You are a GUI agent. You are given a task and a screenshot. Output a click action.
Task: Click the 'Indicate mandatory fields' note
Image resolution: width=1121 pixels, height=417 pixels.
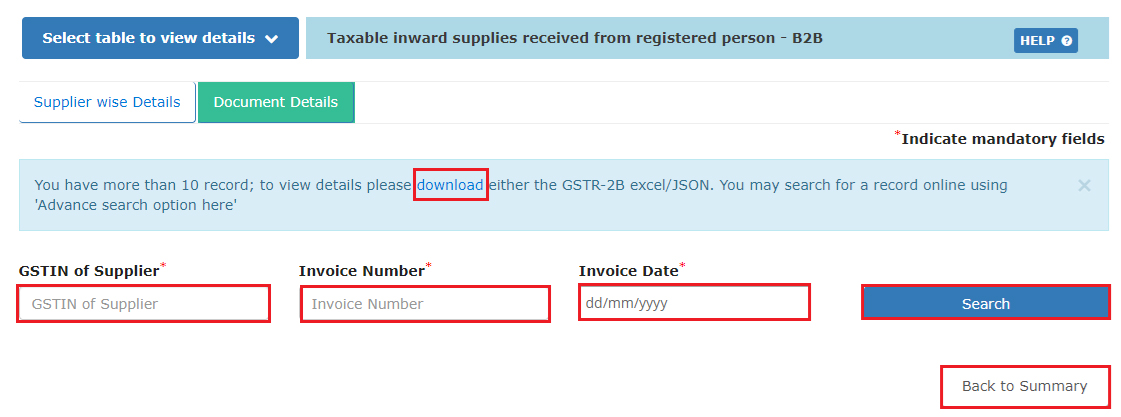1002,139
